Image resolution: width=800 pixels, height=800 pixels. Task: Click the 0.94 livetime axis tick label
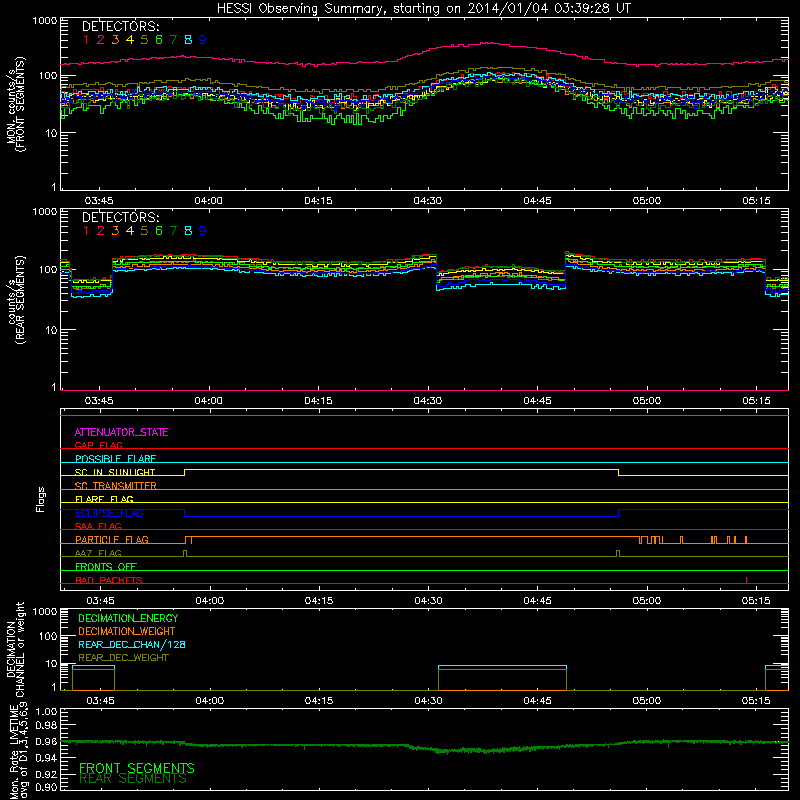pyautogui.click(x=46, y=758)
